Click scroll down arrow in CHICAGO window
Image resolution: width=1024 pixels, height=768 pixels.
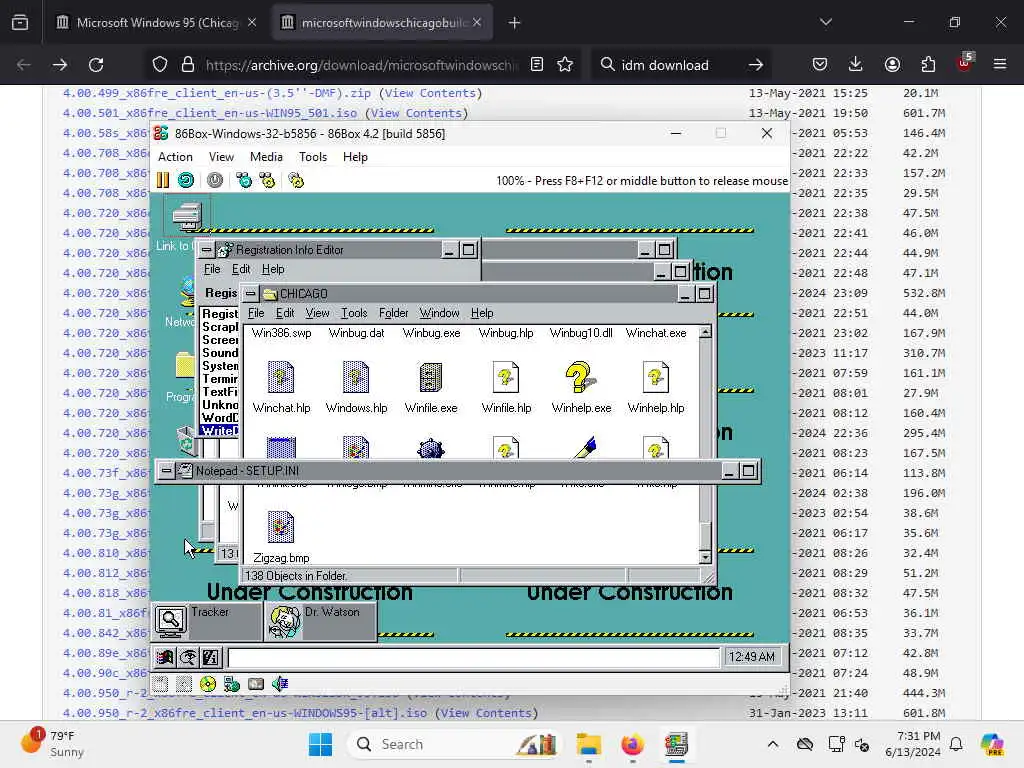pos(705,557)
